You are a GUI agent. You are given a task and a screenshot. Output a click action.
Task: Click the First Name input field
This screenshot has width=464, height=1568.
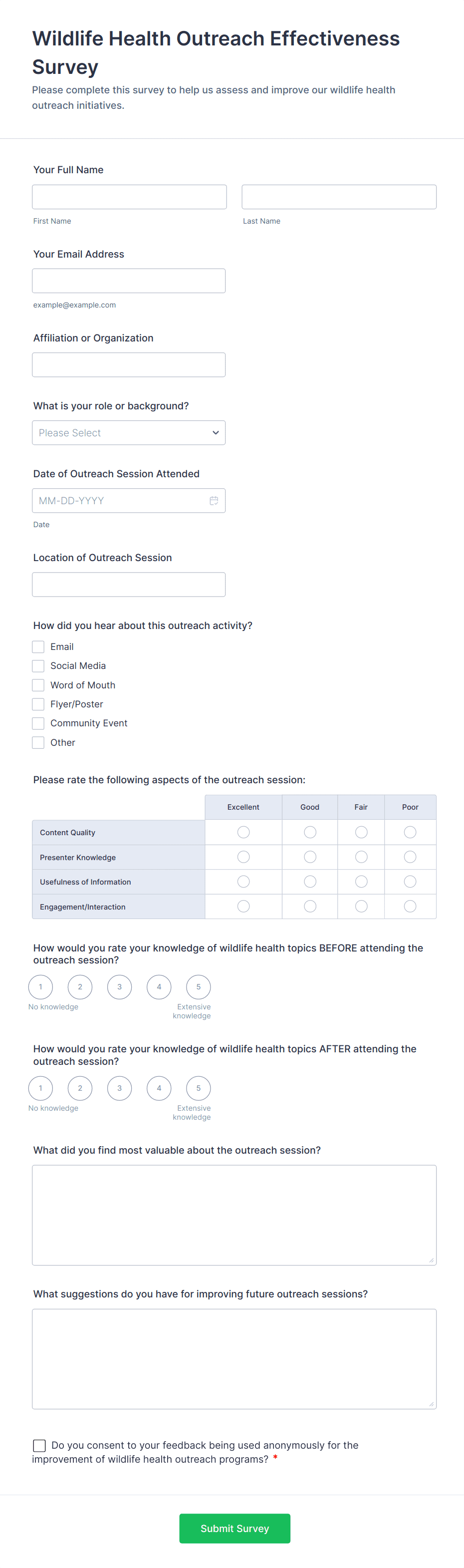pyautogui.click(x=128, y=196)
